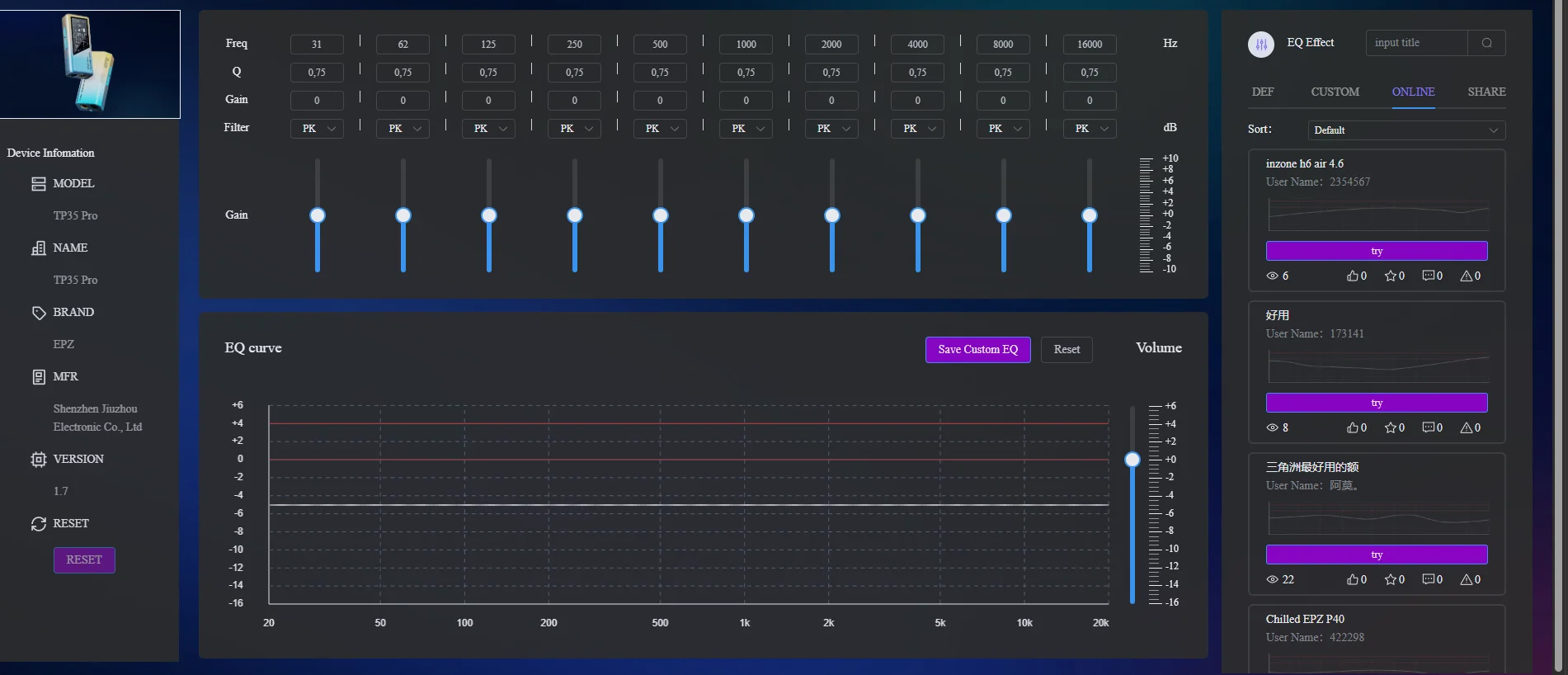This screenshot has width=1568, height=675.
Task: Click the Chilled EPZ P40 preset title
Action: coord(1305,619)
